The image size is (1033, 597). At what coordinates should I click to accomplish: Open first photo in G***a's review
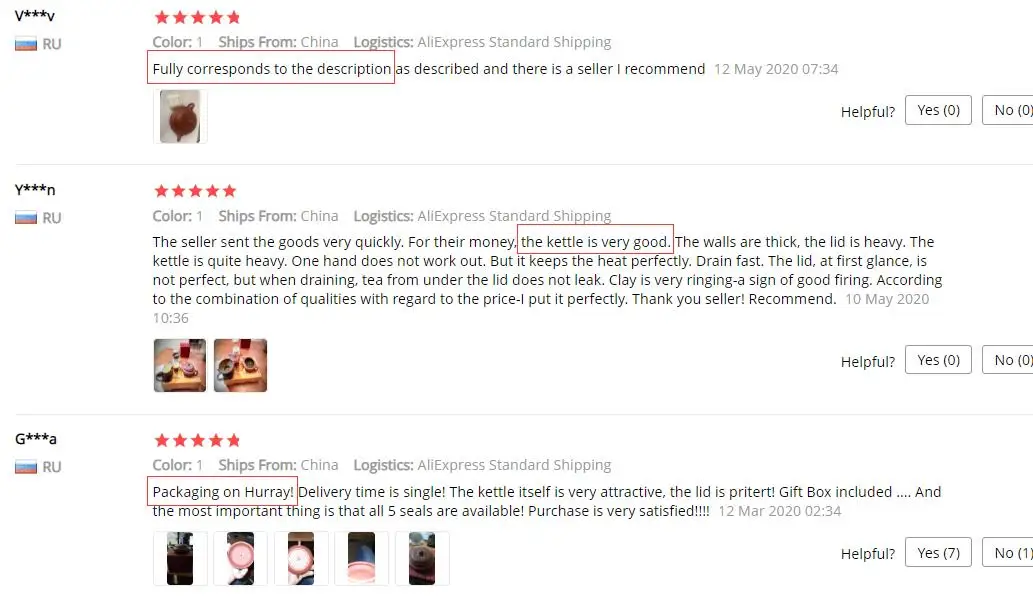click(180, 558)
